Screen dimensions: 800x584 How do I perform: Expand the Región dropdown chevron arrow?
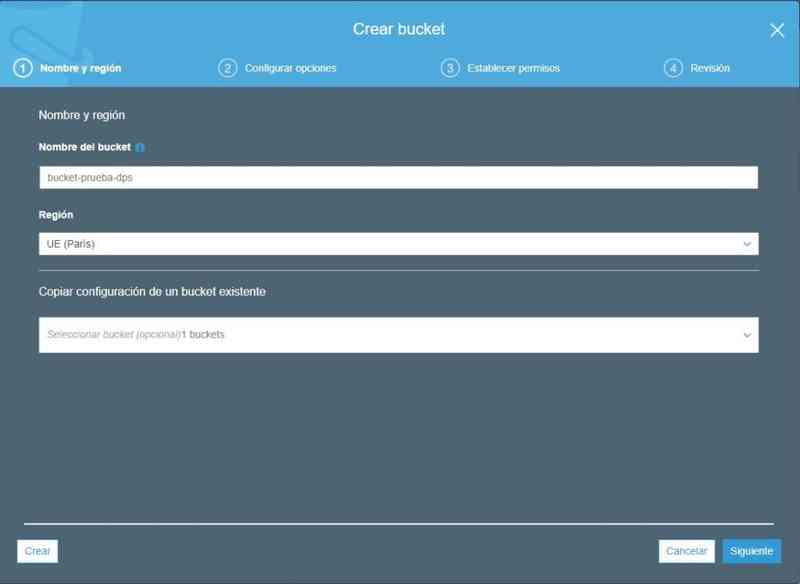point(747,244)
